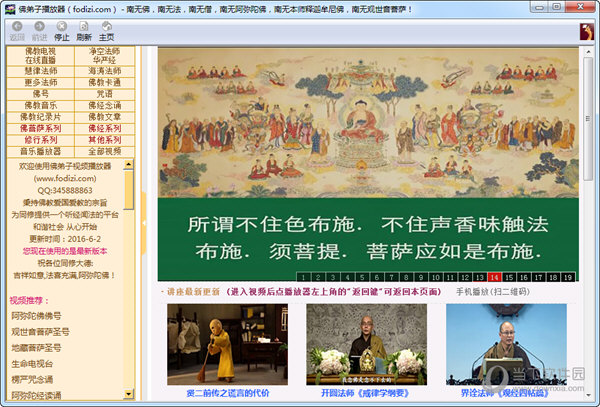
Task: Open 音乐播放器 entry
Action: click(x=41, y=151)
